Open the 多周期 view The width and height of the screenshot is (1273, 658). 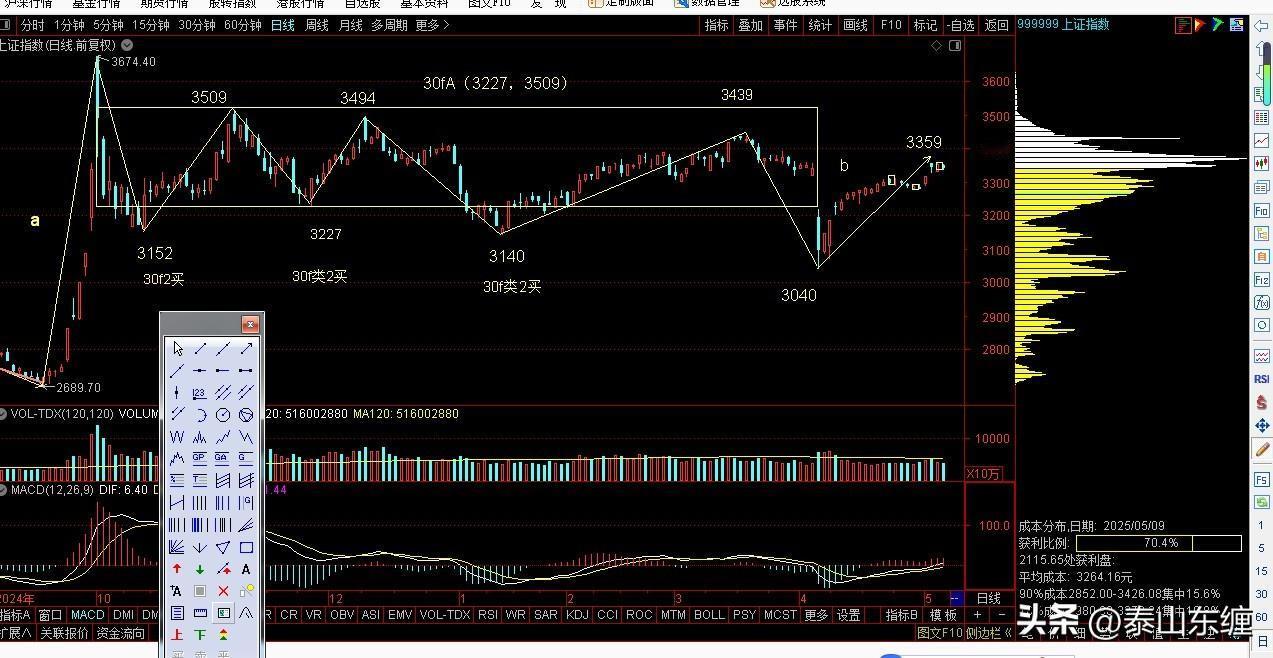click(x=389, y=25)
